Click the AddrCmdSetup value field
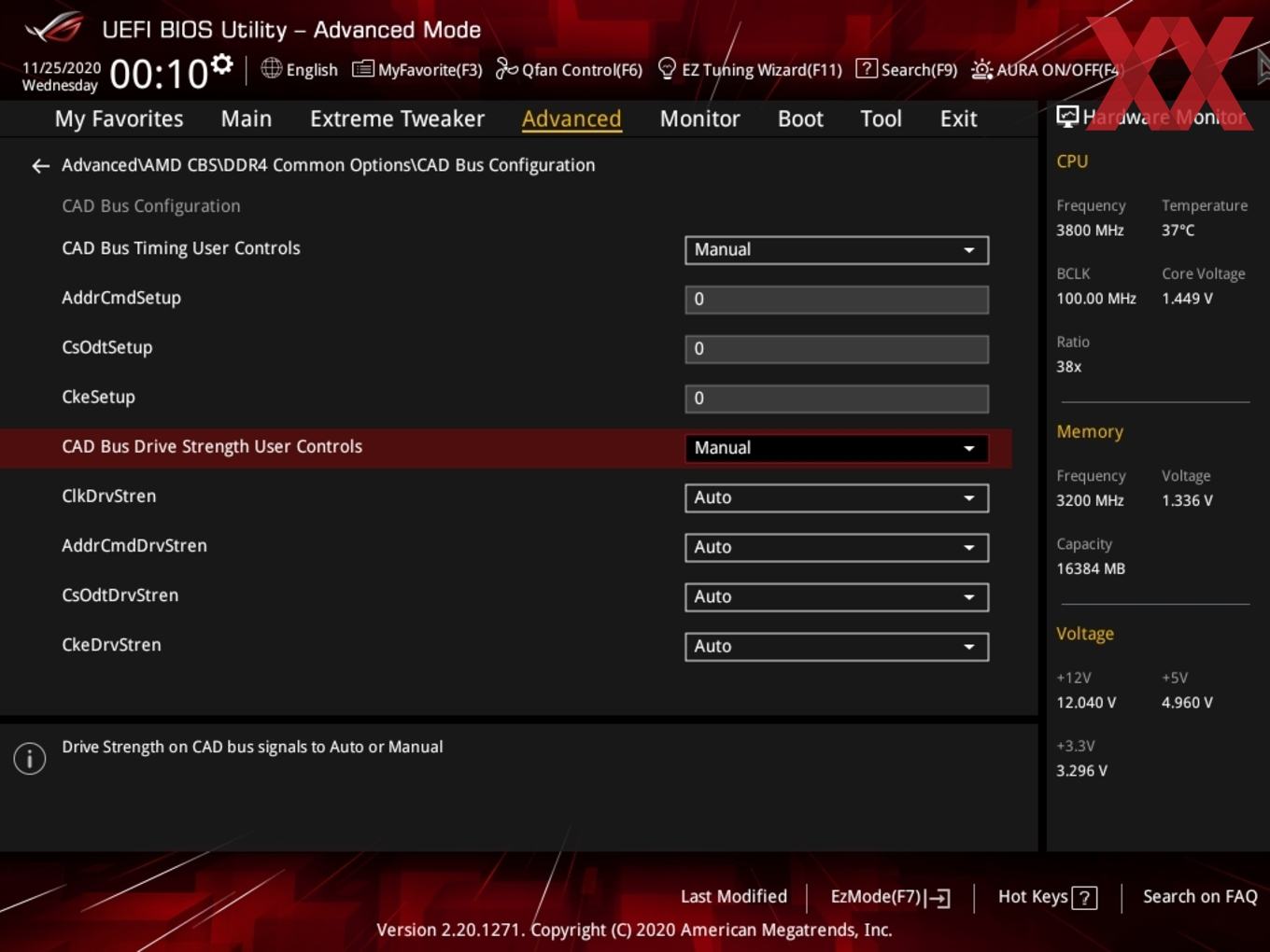The width and height of the screenshot is (1270, 952). 837,300
